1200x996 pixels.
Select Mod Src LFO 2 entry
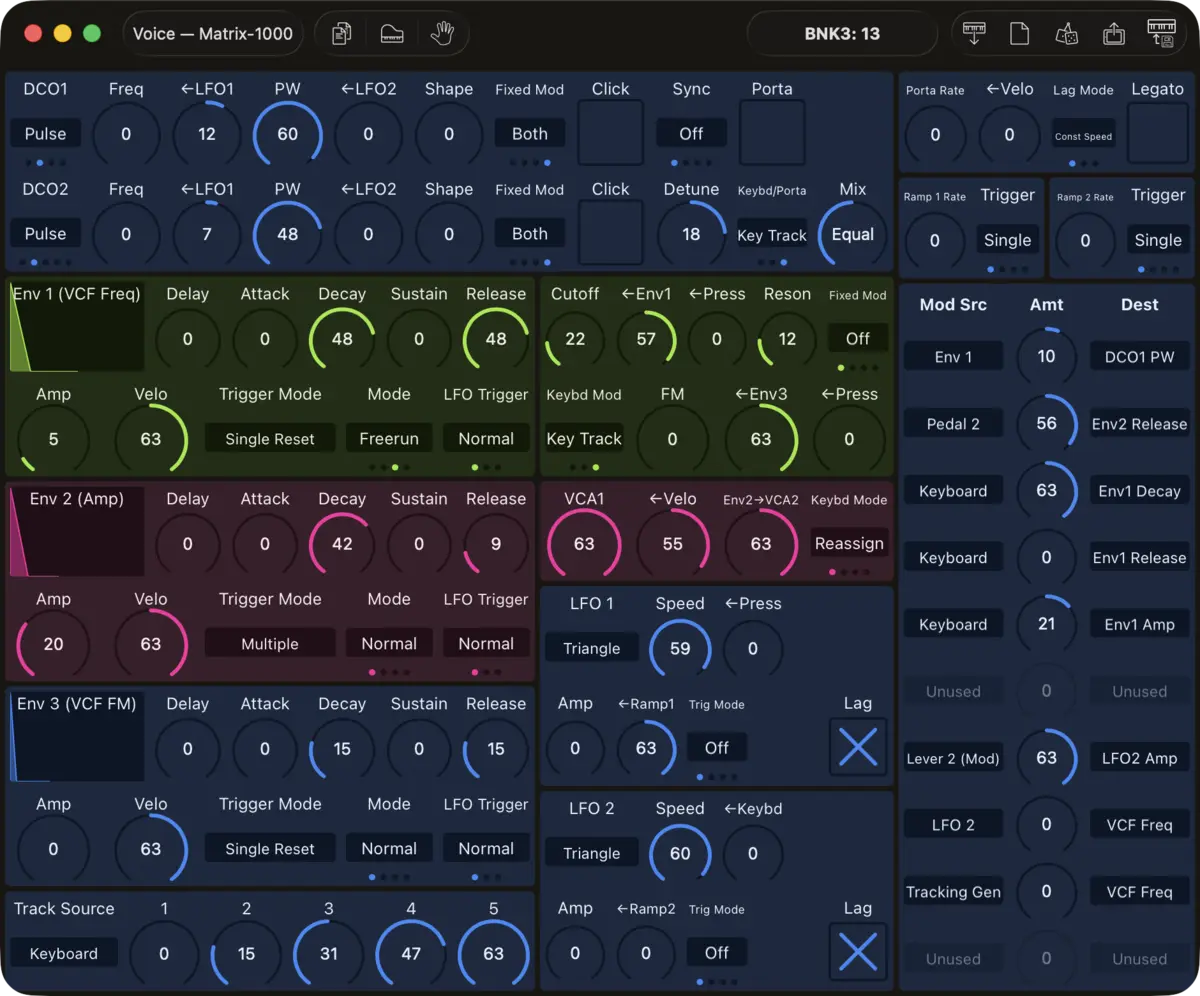point(953,825)
